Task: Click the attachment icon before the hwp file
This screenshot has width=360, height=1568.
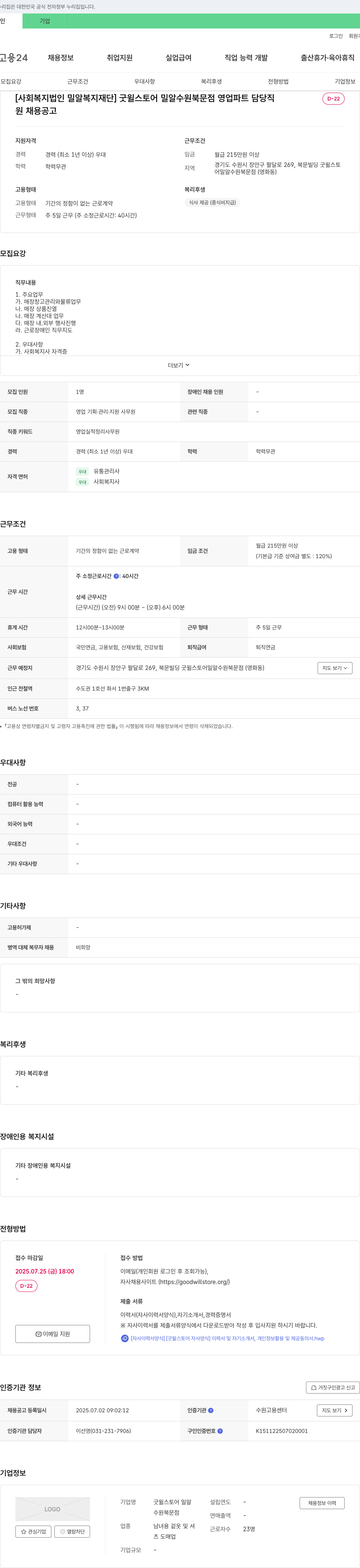Action: [124, 1338]
